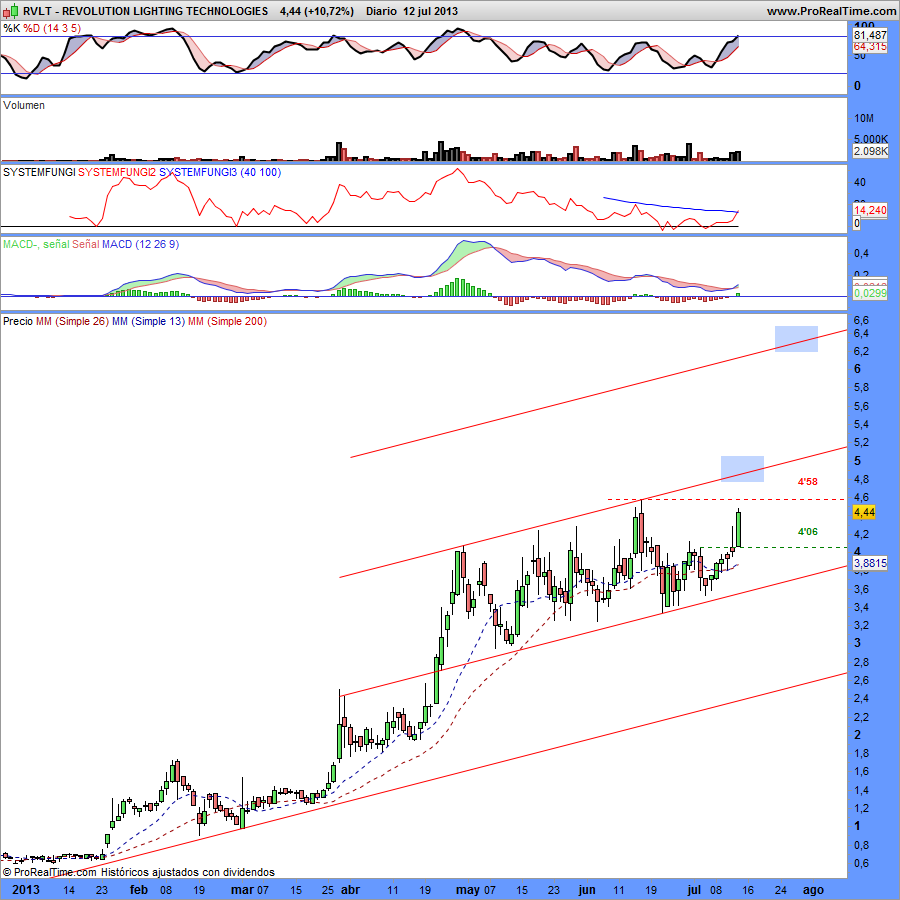Click the red SYSTEMFUNGI2 indicator label
Image resolution: width=900 pixels, height=900 pixels.
coord(117,172)
